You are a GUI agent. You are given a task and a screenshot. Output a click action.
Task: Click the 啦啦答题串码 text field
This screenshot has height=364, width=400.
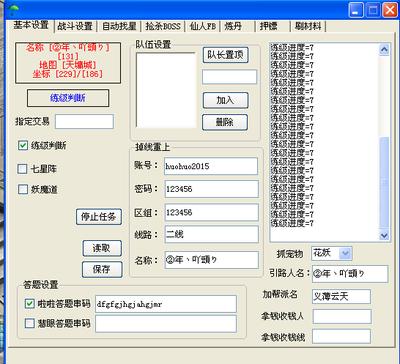pos(166,304)
